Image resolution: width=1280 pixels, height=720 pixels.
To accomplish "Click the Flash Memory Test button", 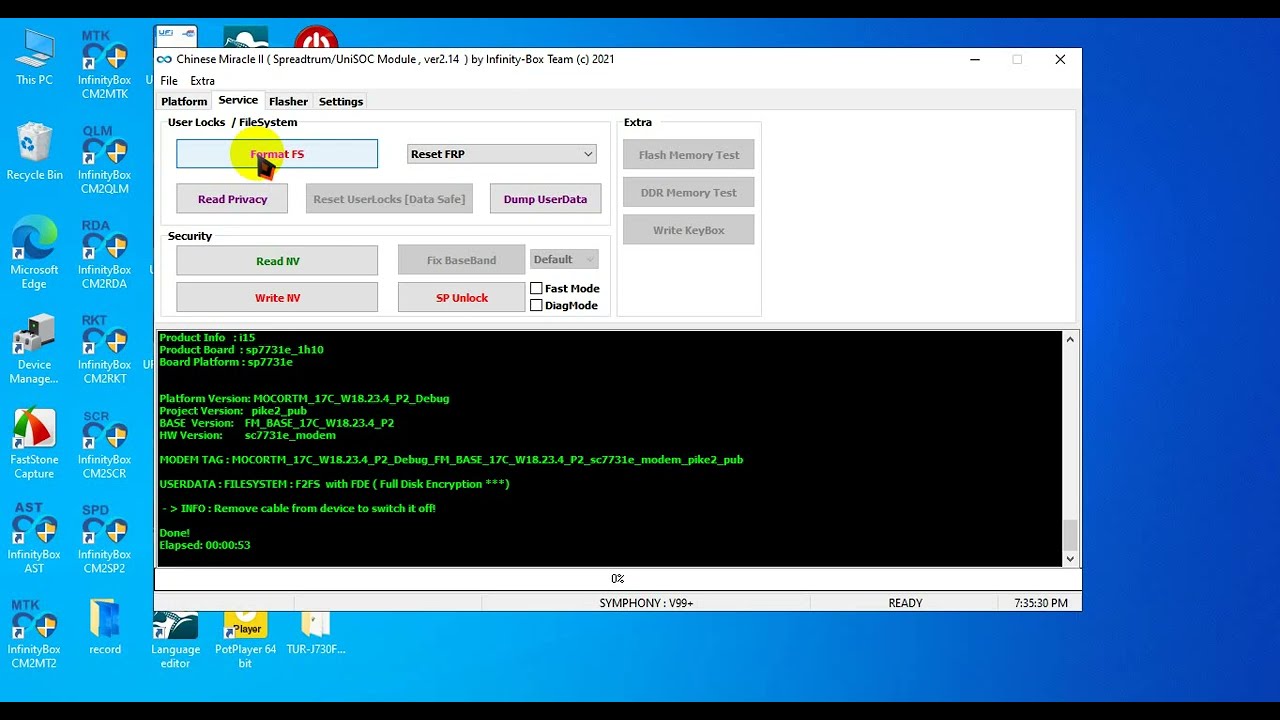I will click(689, 155).
